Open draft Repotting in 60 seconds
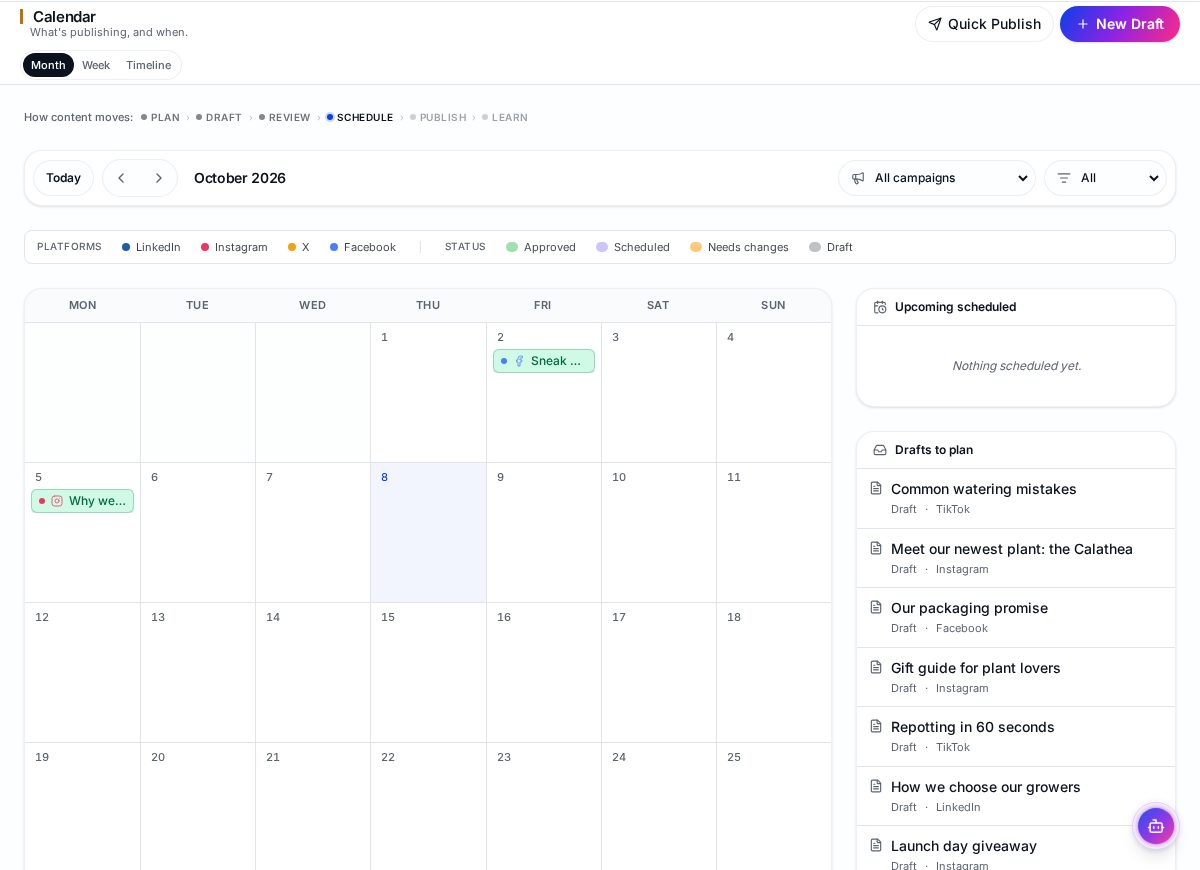 (x=1016, y=736)
